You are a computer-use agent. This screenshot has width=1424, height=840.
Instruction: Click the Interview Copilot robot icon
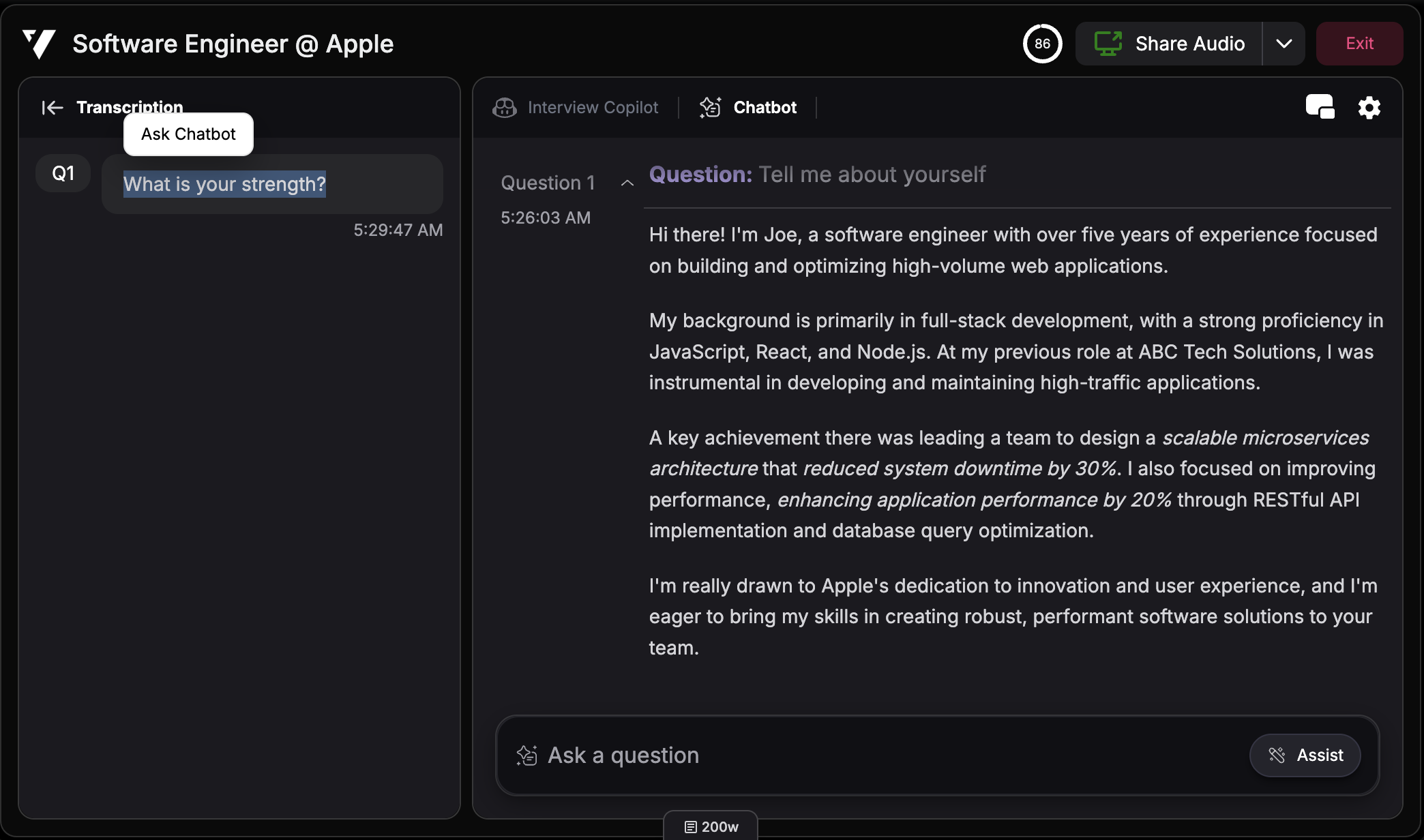click(x=504, y=107)
